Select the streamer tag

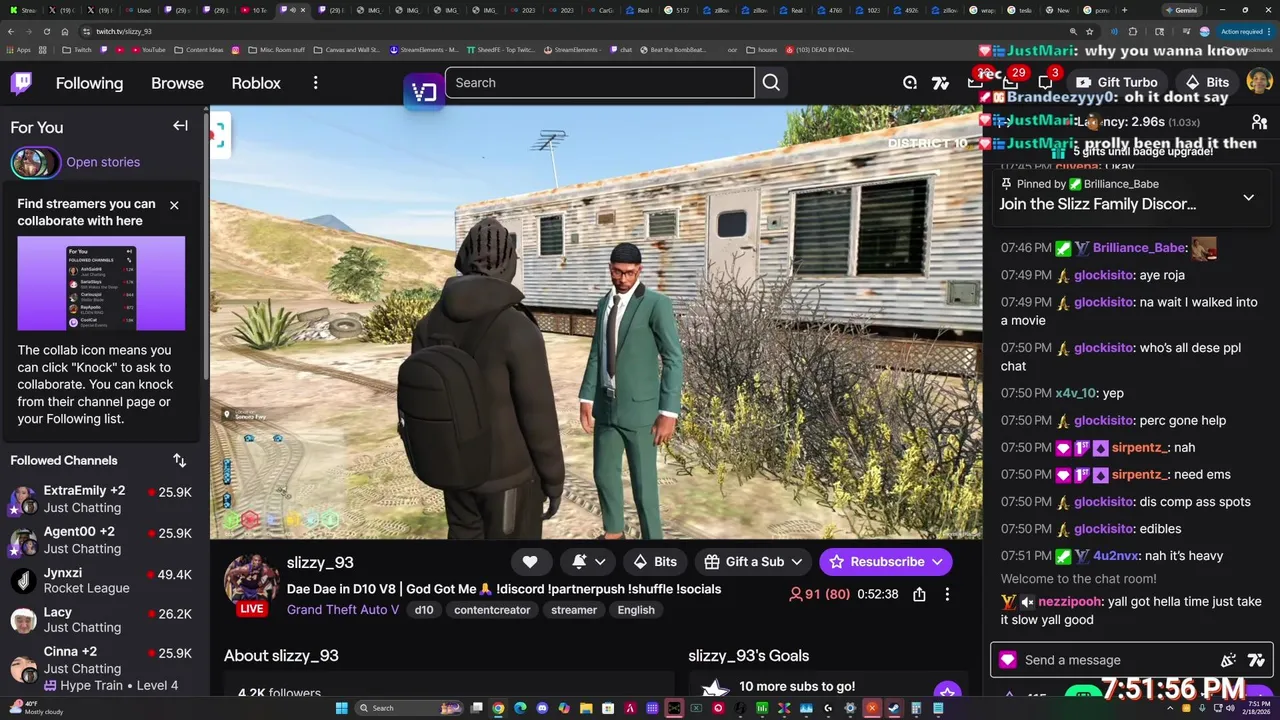574,610
